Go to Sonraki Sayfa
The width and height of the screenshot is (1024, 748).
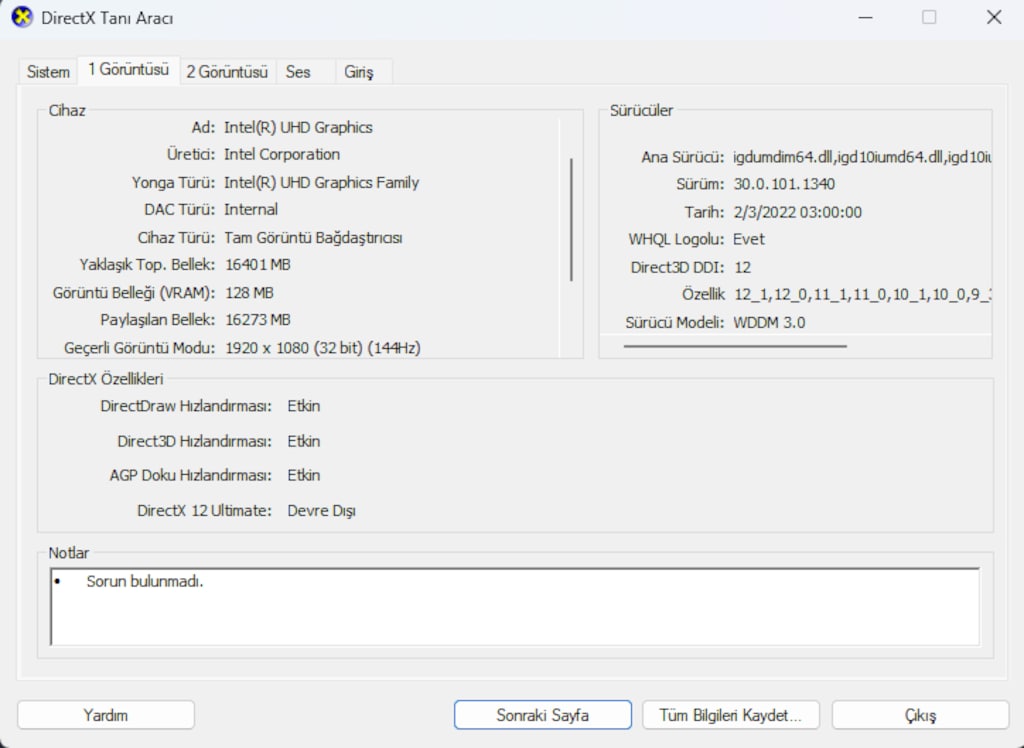pos(543,715)
